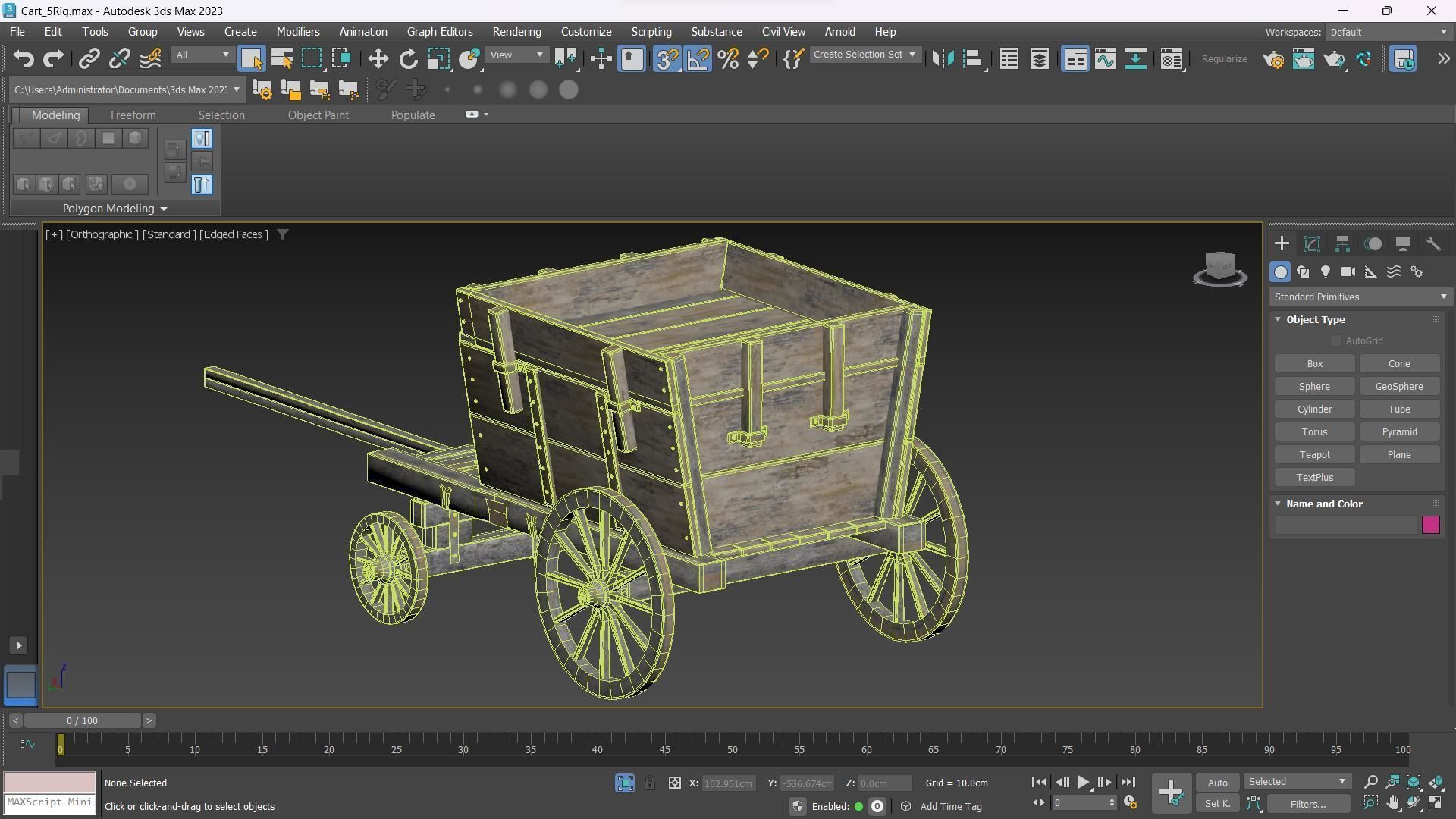
Task: Click the Mirror tool icon
Action: [x=943, y=59]
